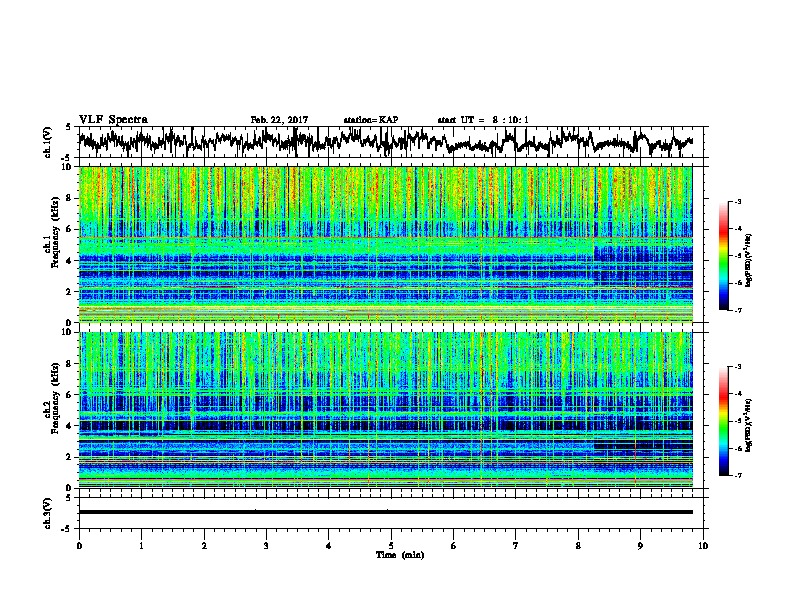Click time axis tick label 6
The width and height of the screenshot is (792, 612).
454,546
